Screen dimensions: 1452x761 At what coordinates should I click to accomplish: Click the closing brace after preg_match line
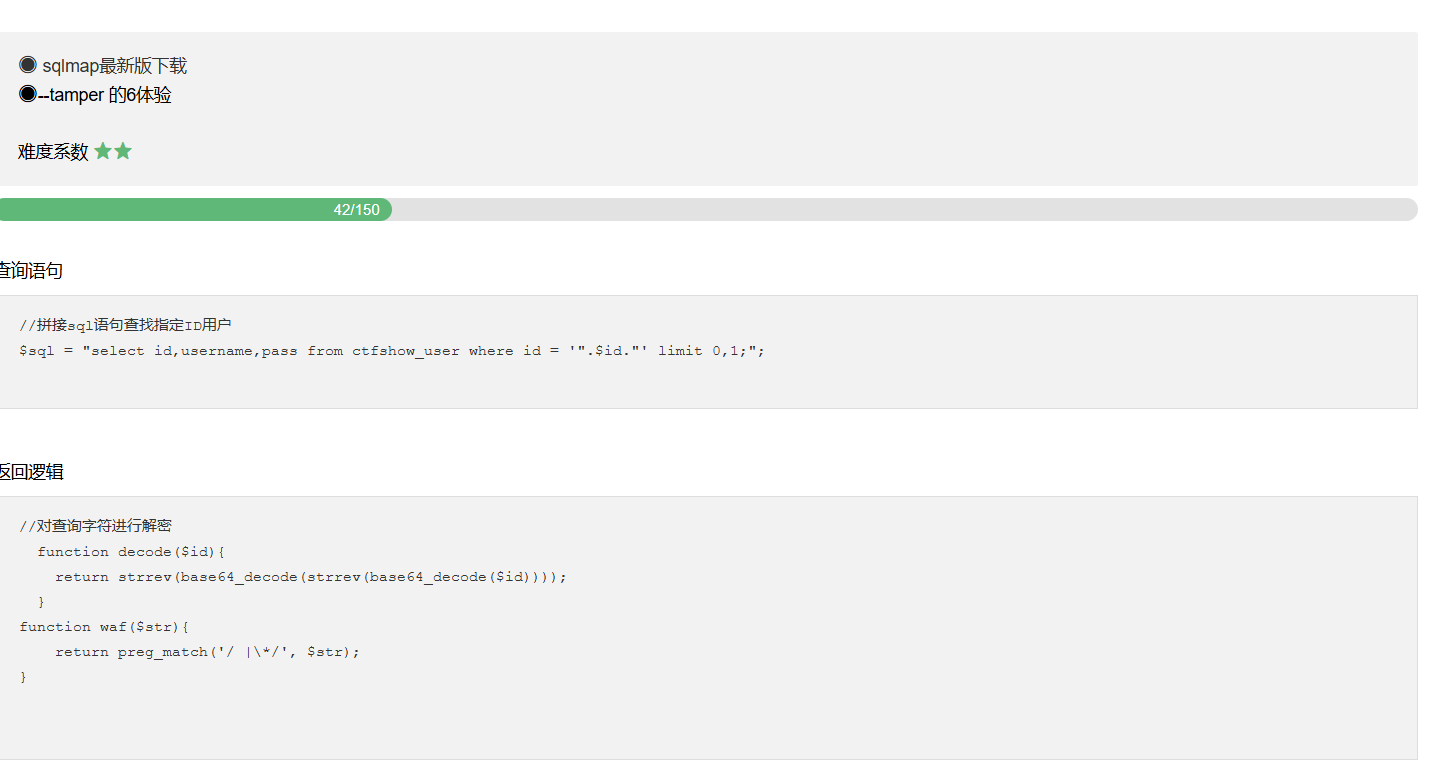click(x=23, y=677)
